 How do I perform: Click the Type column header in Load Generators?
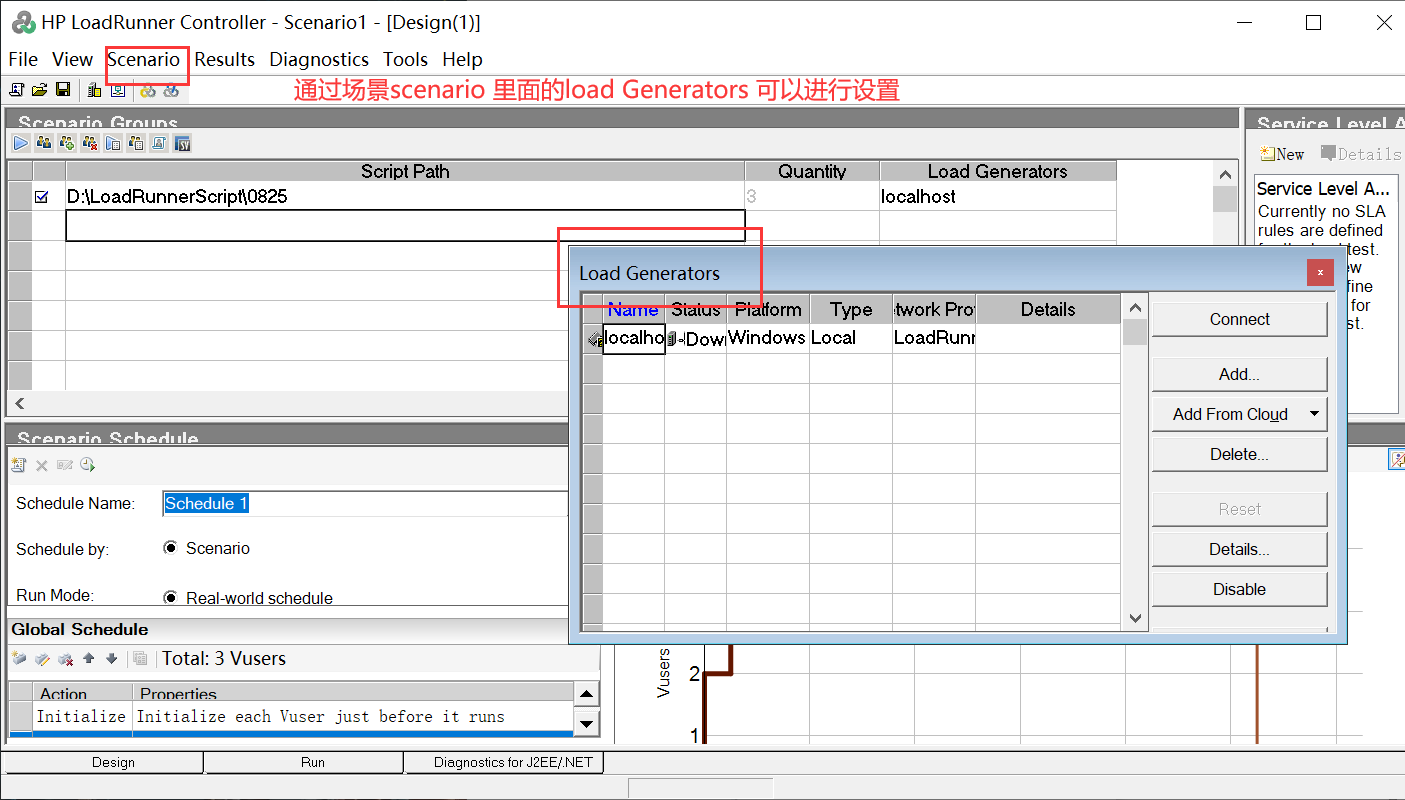[851, 309]
